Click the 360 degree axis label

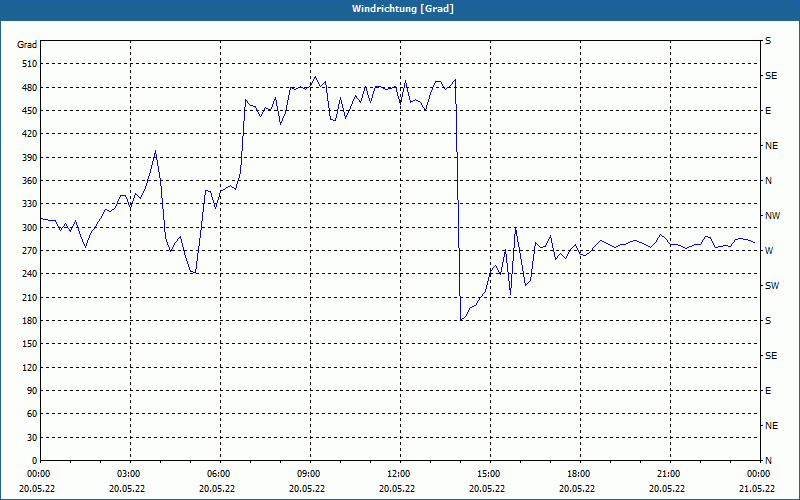pyautogui.click(x=30, y=181)
